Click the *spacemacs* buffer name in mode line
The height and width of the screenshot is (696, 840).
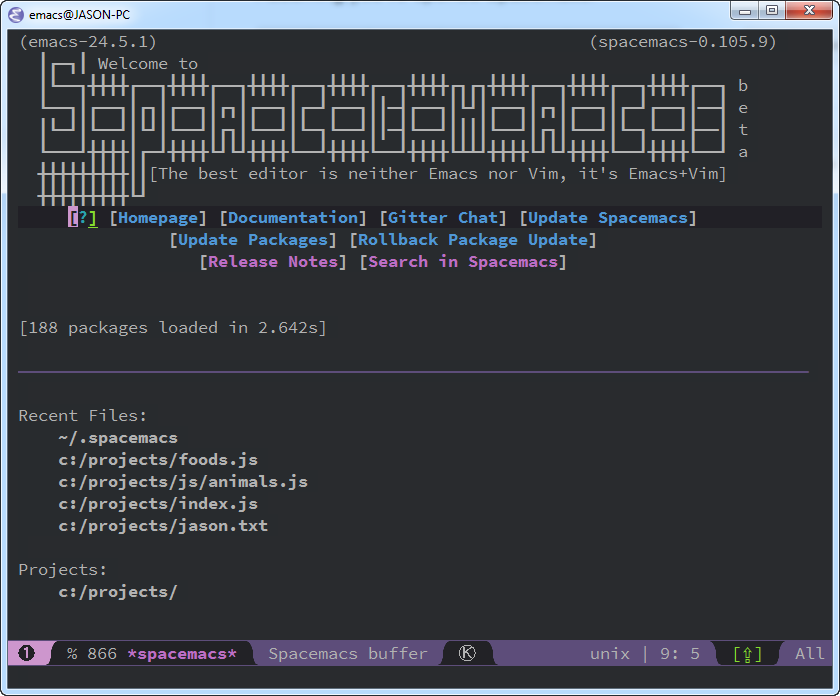(x=182, y=654)
